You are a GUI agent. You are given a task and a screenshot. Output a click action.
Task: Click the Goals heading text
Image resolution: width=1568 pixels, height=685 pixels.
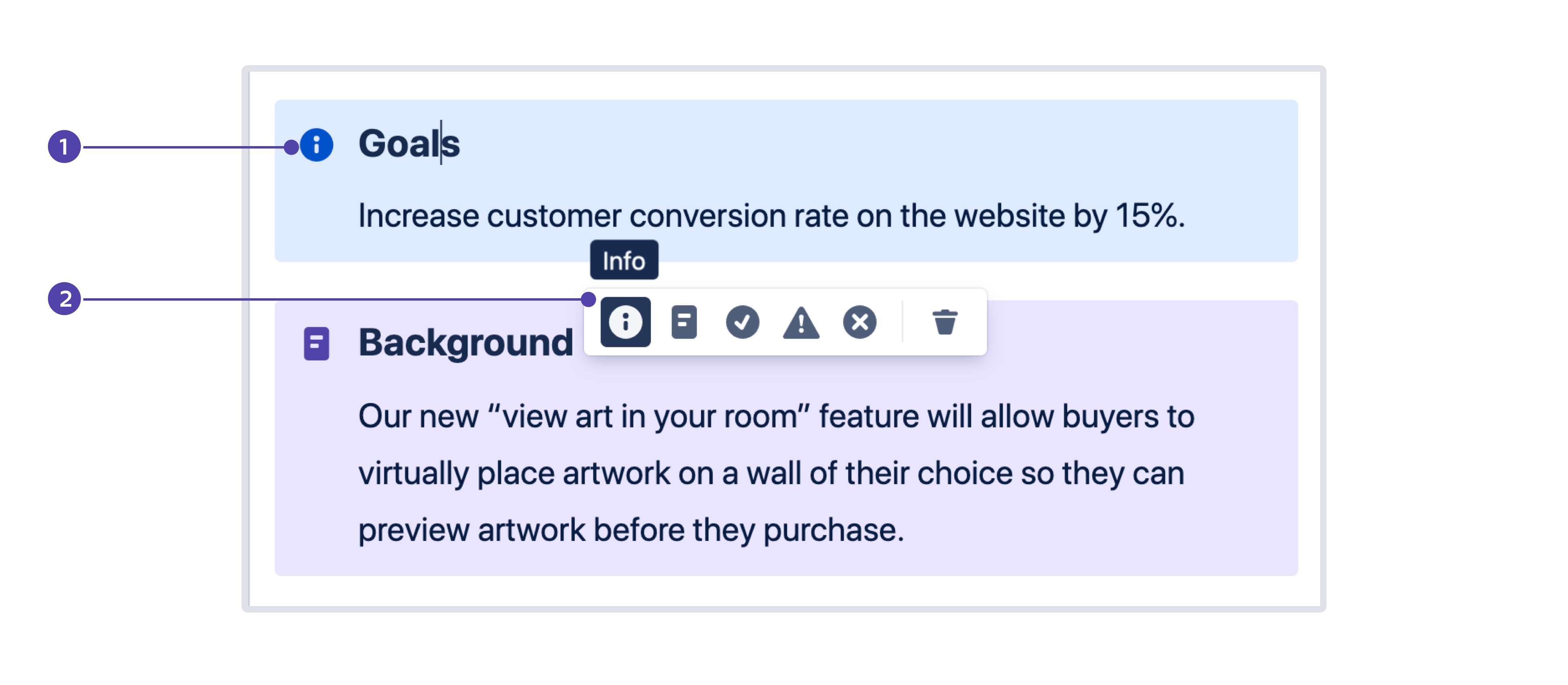(x=409, y=144)
